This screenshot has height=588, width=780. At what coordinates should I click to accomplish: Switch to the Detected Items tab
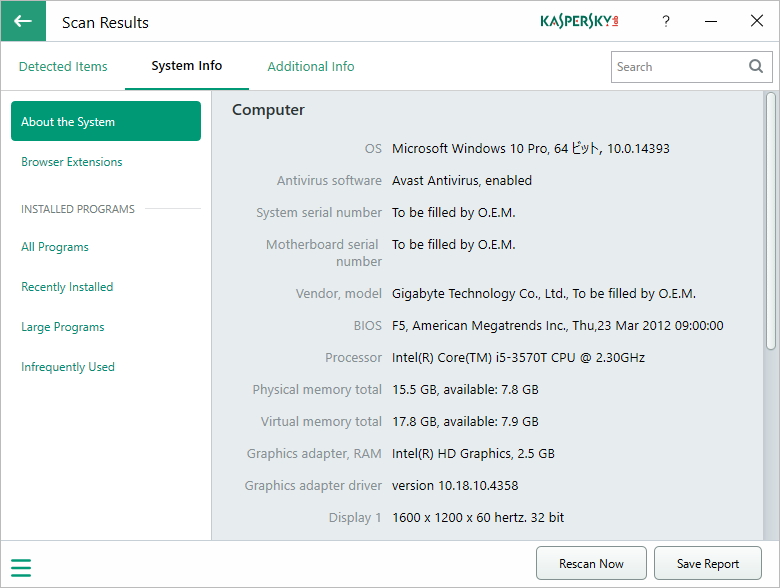click(x=63, y=66)
